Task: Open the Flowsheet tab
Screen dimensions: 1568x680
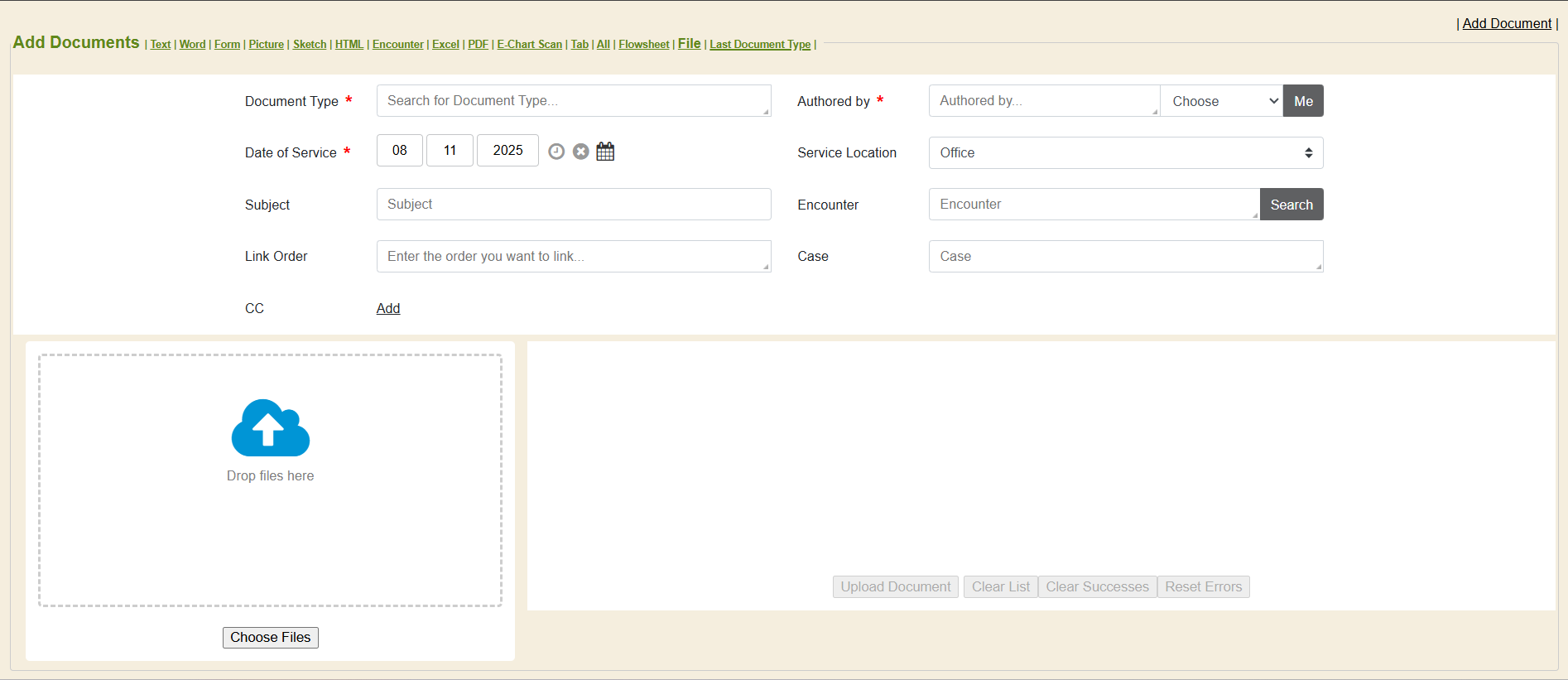Action: 643,45
